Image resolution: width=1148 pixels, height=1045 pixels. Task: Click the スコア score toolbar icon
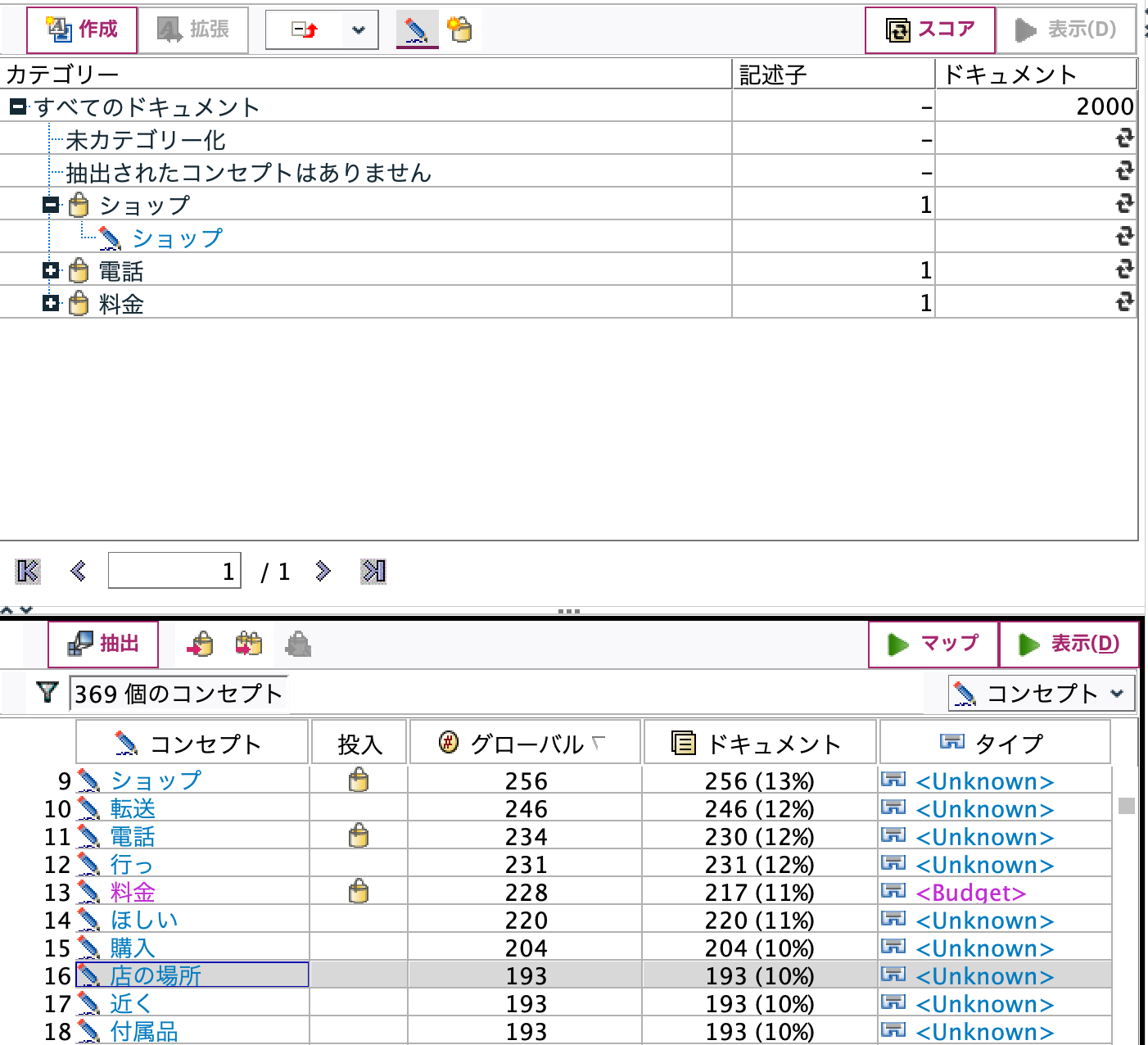pos(929,29)
